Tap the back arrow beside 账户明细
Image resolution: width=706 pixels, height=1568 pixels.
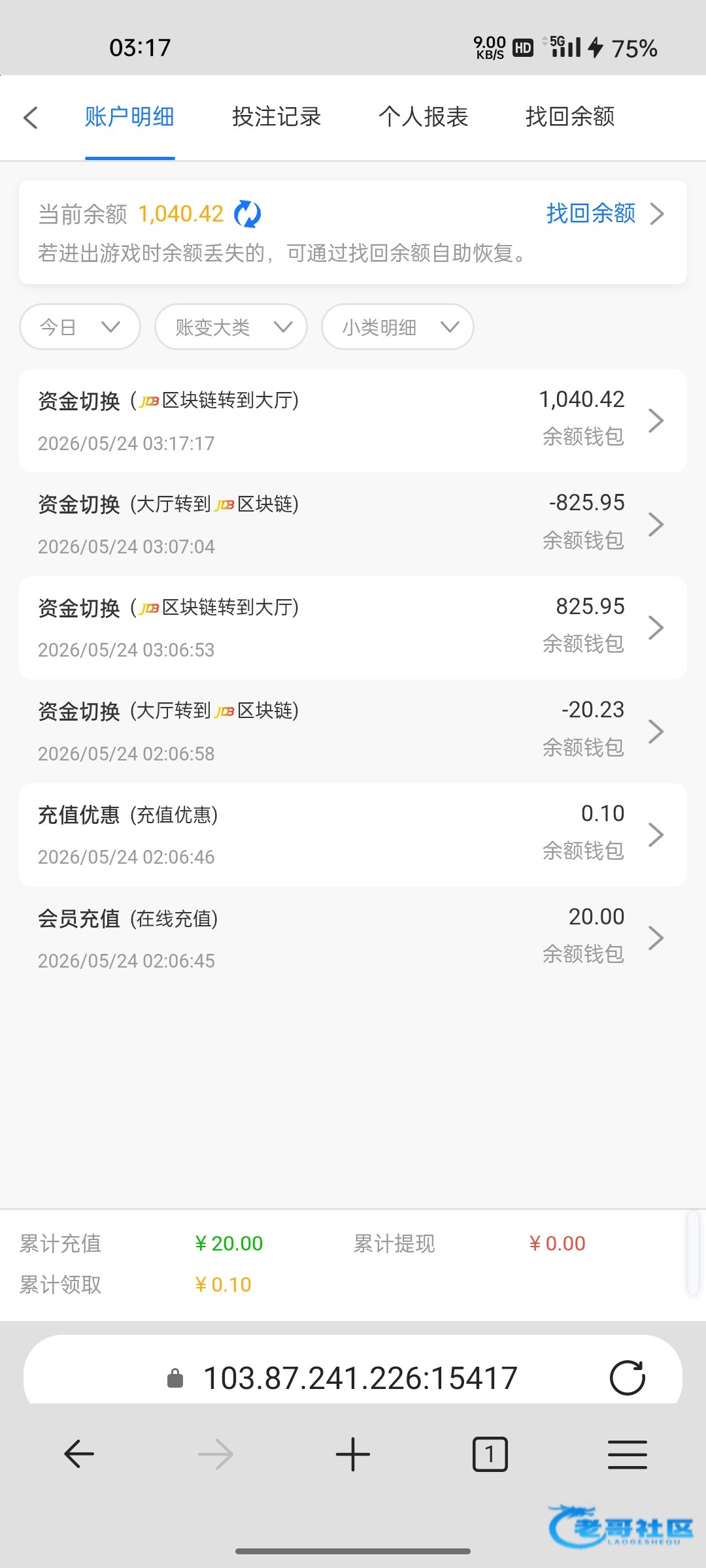tap(31, 118)
